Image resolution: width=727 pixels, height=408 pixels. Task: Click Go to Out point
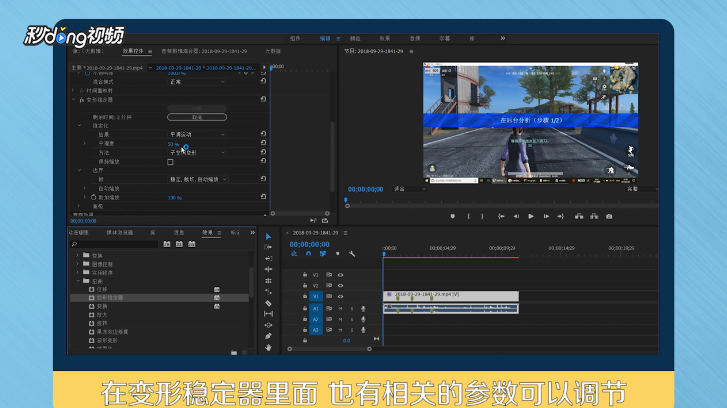pos(561,217)
